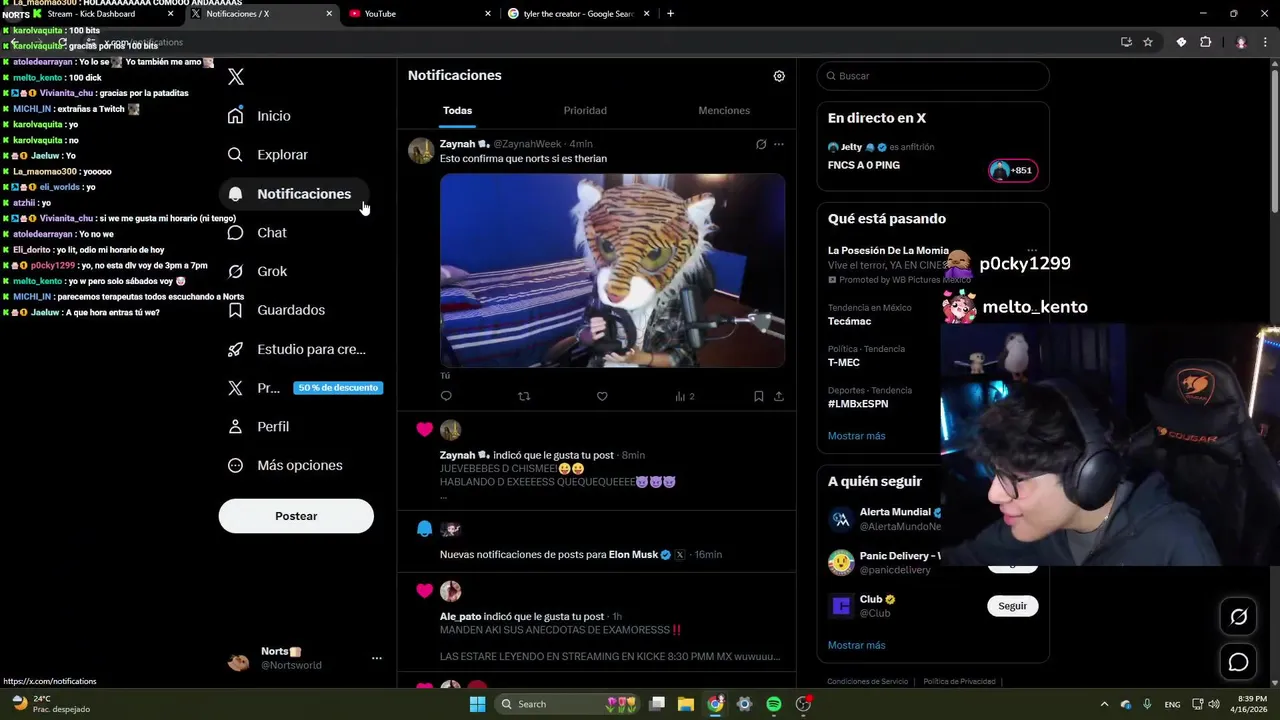Open floating Grok button
The height and width of the screenshot is (720, 1280).
(x=1238, y=617)
